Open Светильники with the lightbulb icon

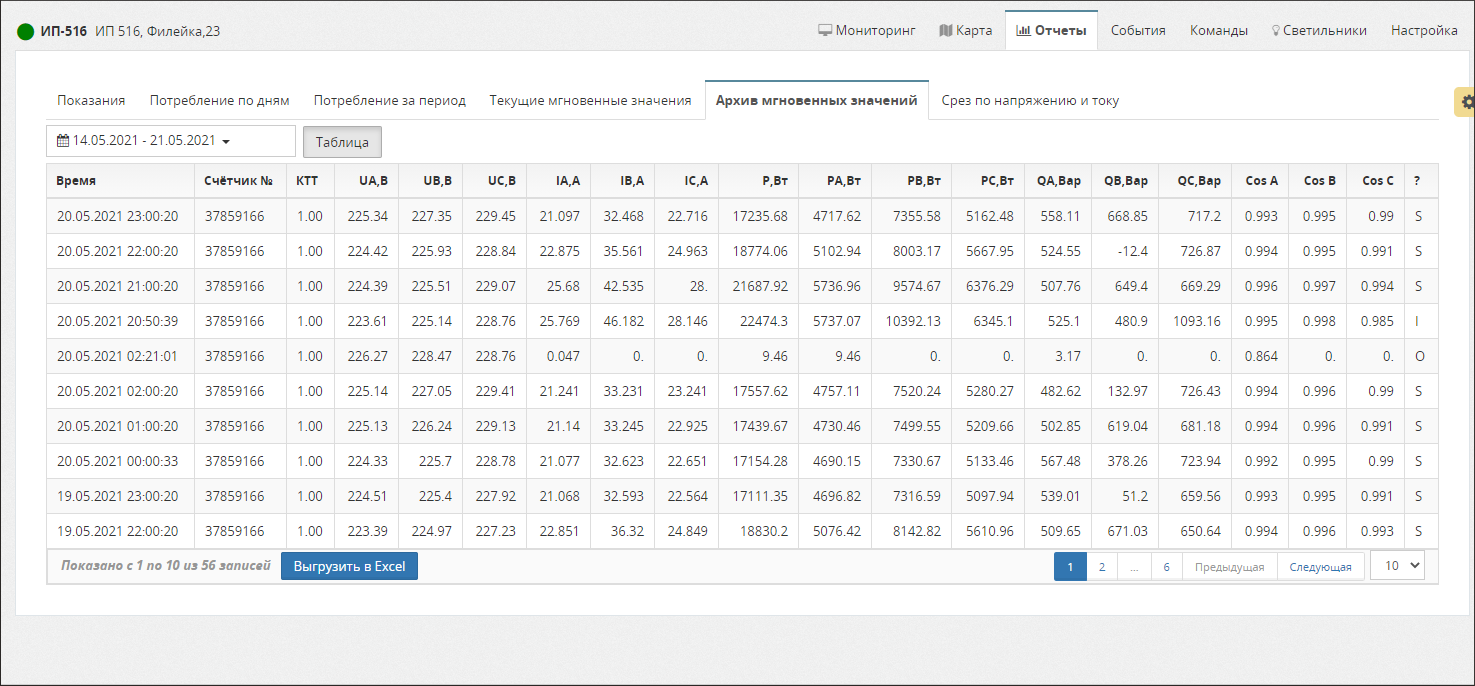(1319, 30)
